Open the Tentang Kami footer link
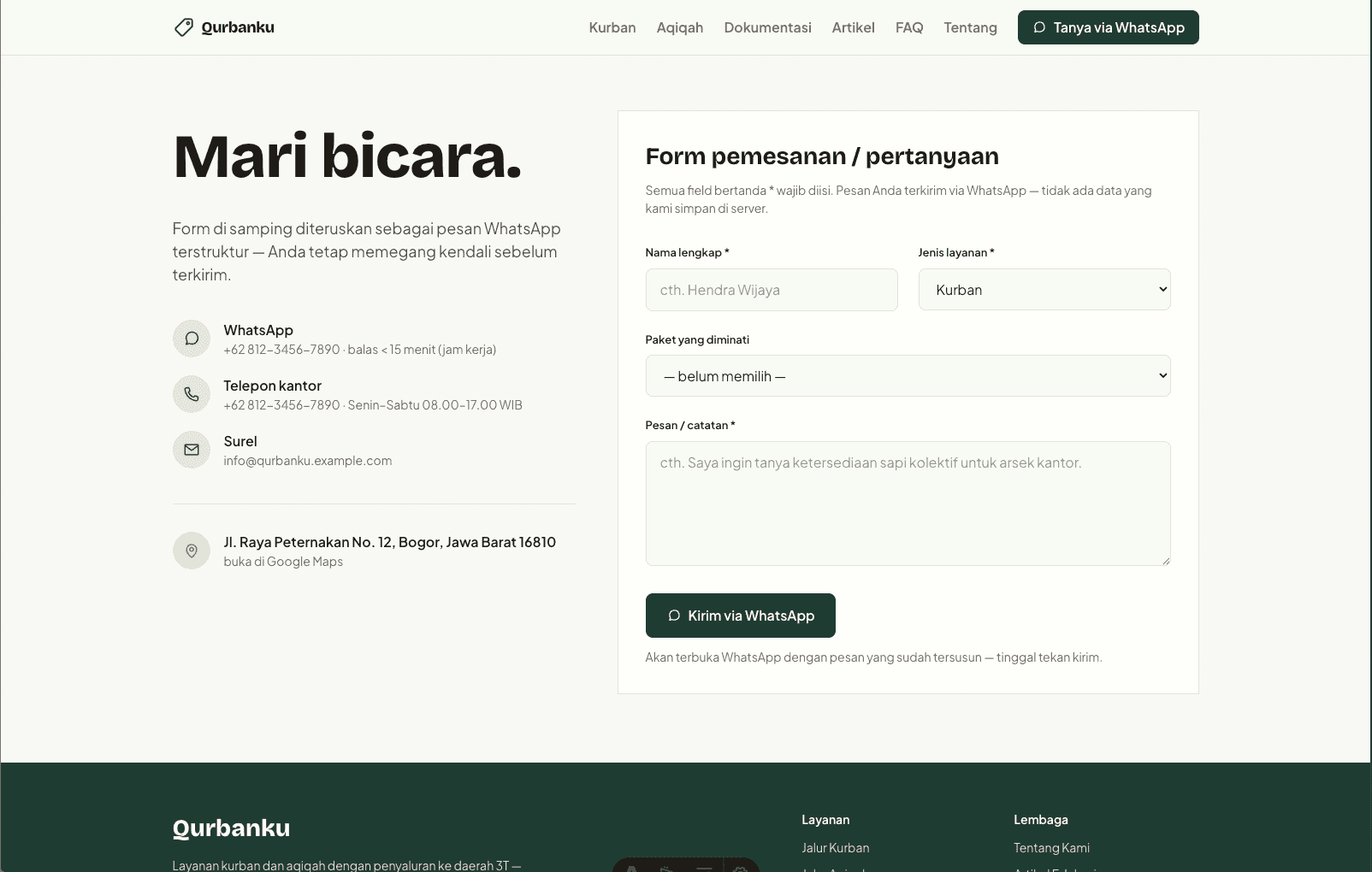 [1051, 848]
